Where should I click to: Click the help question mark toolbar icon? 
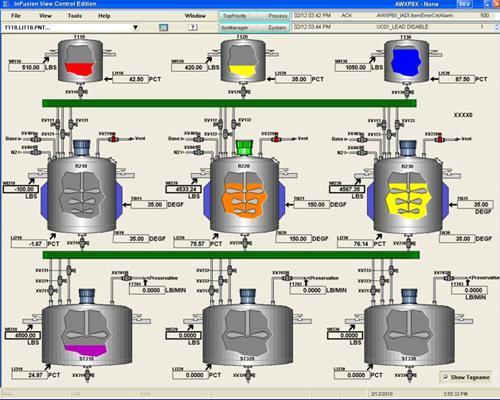tap(193, 27)
